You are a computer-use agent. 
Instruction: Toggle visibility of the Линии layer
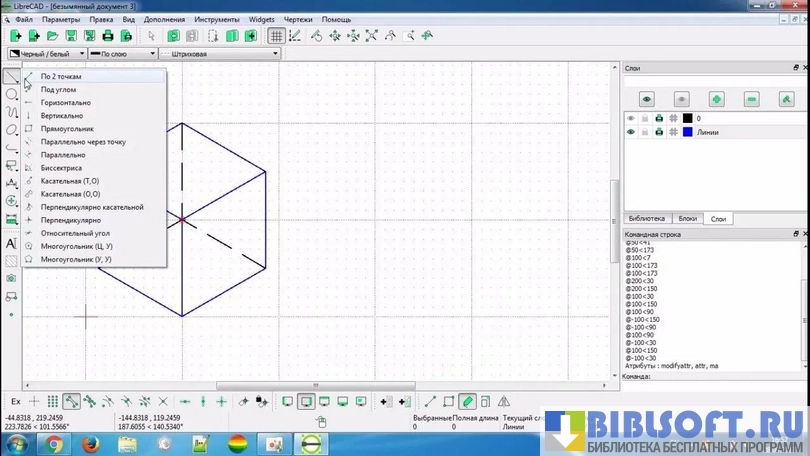tap(631, 132)
